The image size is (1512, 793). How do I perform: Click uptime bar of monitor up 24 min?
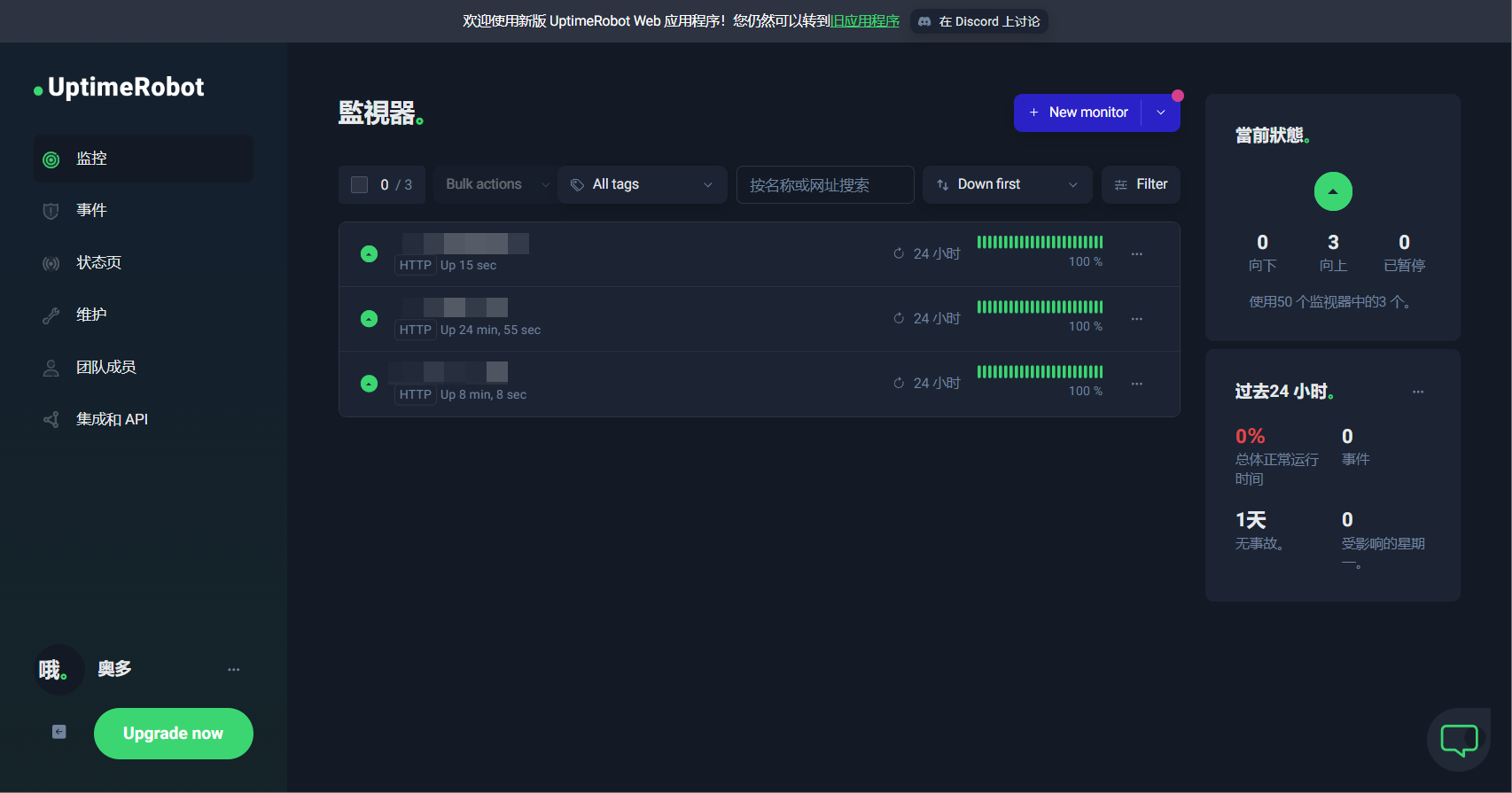[1040, 307]
